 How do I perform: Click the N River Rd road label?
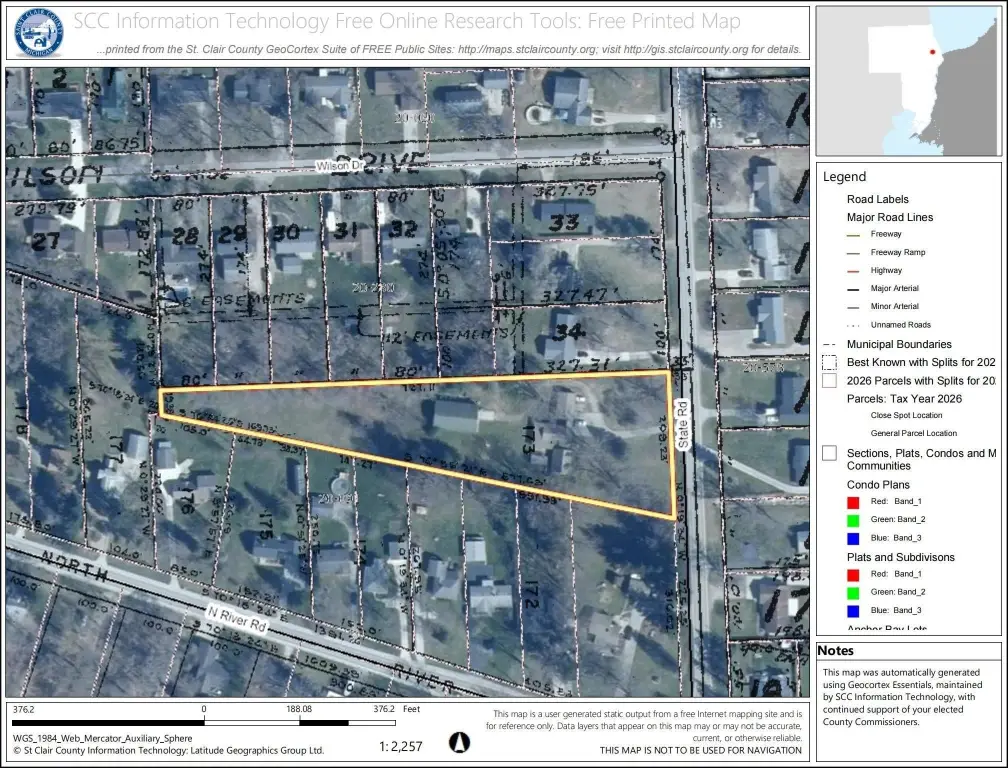tap(237, 618)
